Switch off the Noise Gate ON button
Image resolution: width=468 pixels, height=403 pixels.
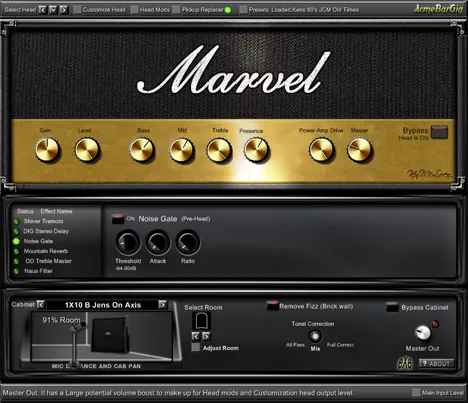pyautogui.click(x=118, y=219)
